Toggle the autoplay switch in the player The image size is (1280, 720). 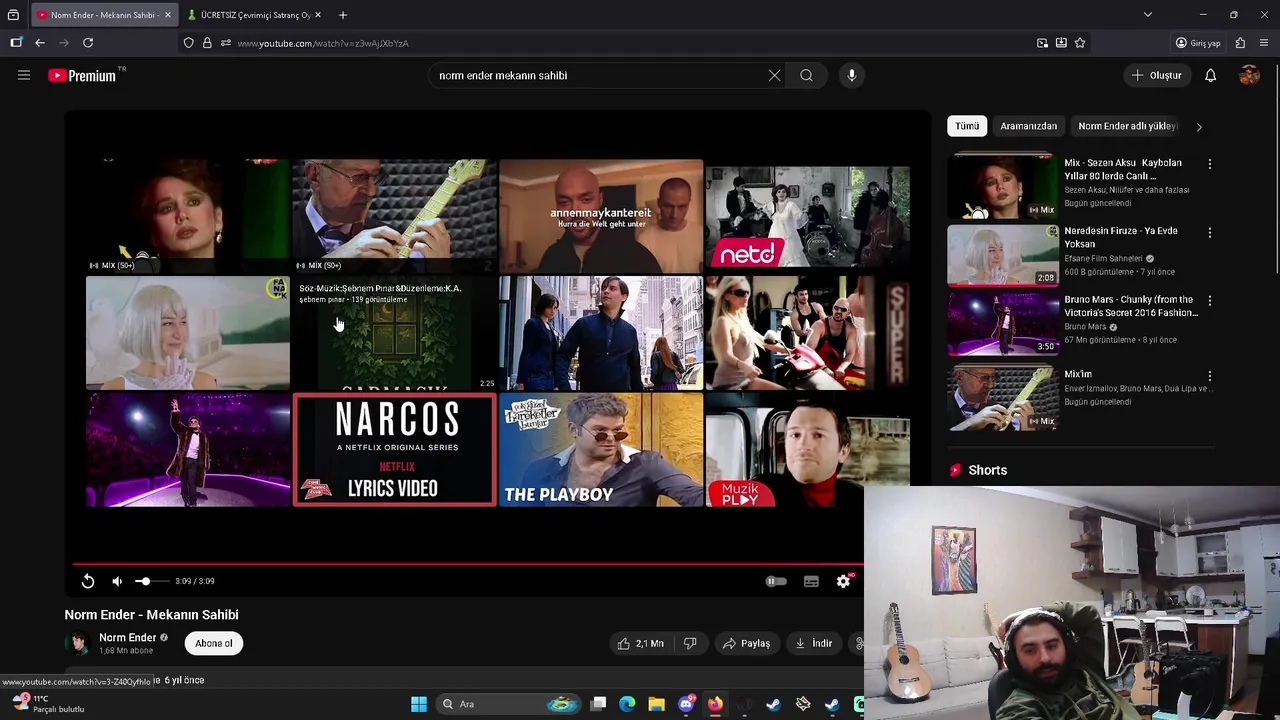coord(776,581)
